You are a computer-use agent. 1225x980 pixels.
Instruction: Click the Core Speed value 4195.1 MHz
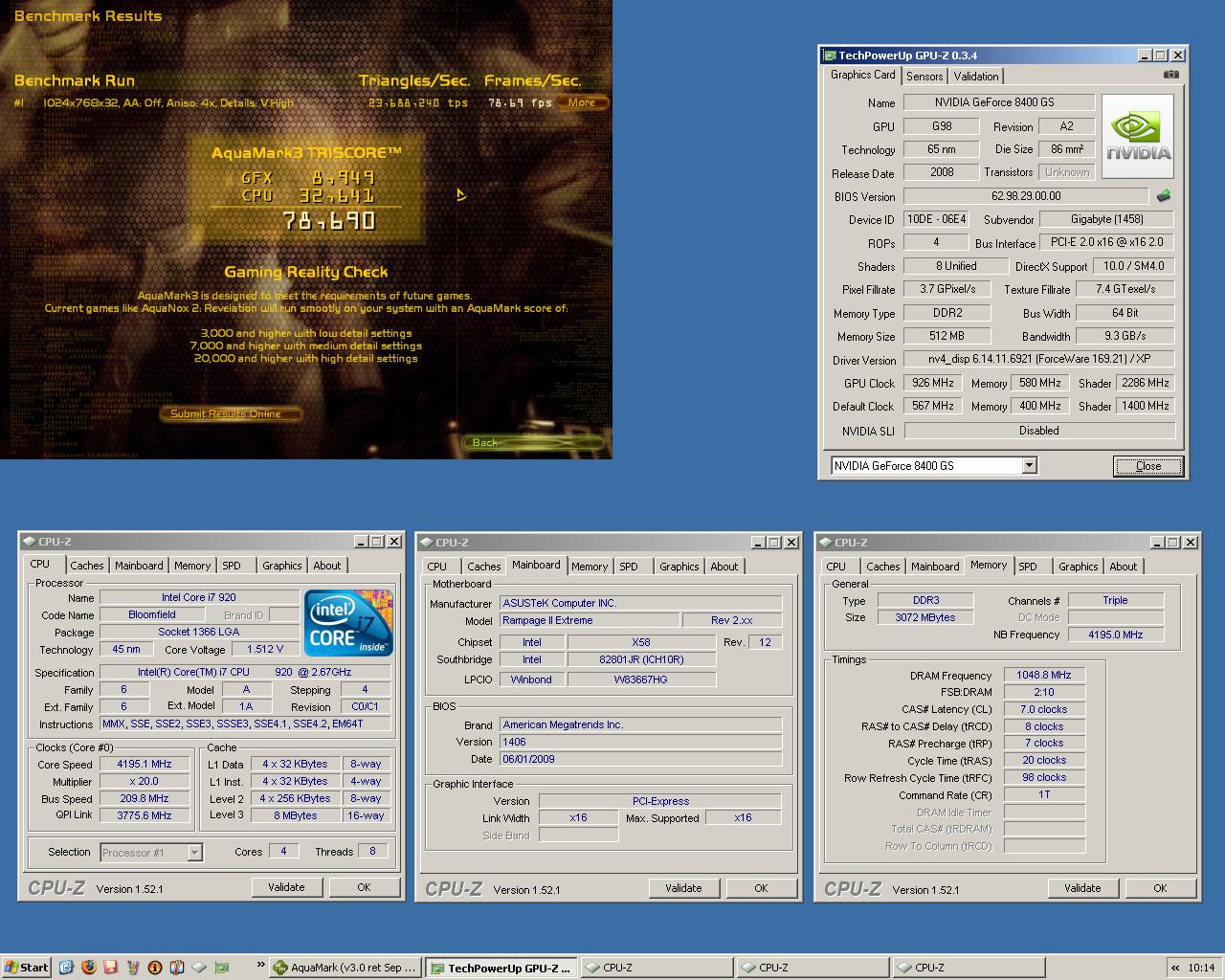[x=145, y=764]
